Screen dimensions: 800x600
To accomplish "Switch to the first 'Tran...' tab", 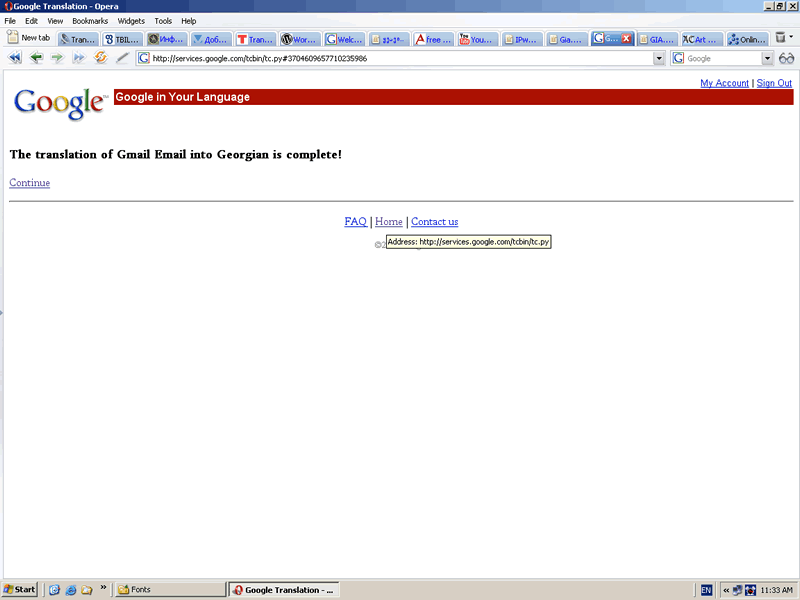I will pos(78,39).
